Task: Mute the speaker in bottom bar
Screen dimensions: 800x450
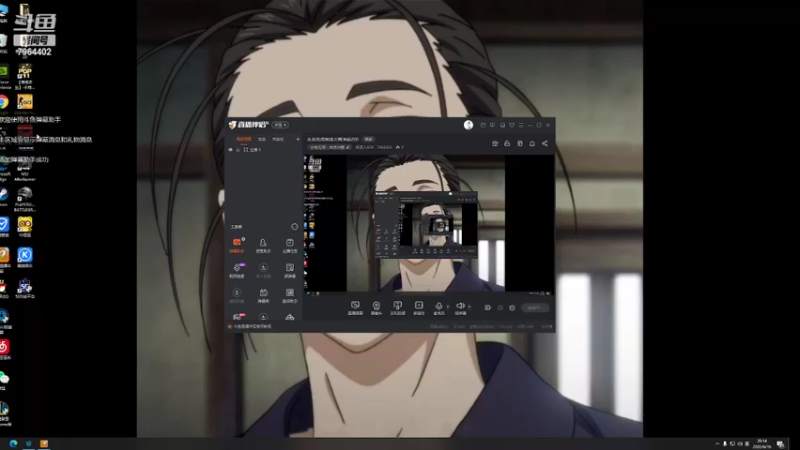Action: [x=460, y=308]
